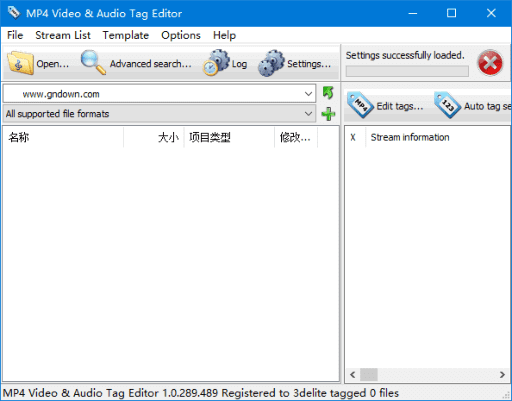Close the MP4 Tag Editor window
This screenshot has height=401, width=512.
coord(491,13)
